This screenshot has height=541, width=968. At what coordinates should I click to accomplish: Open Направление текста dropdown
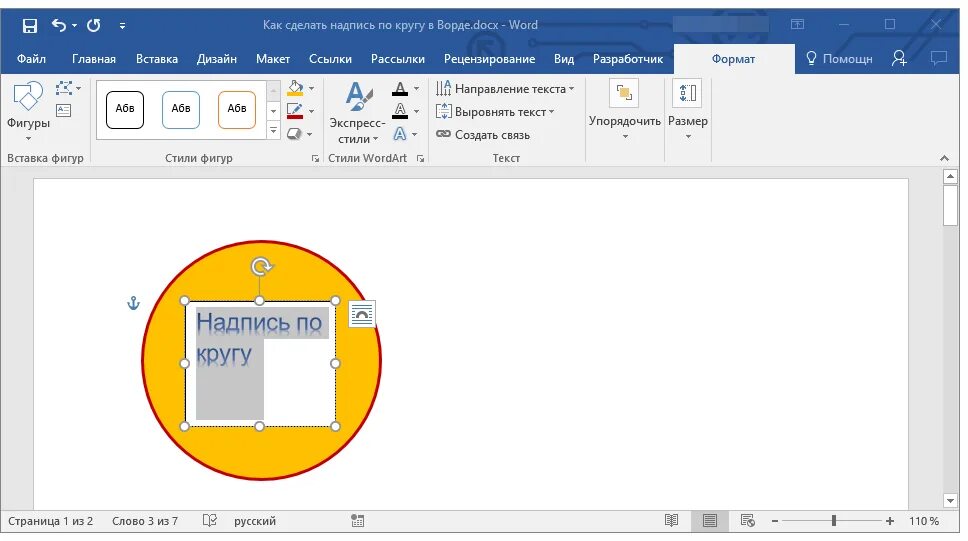click(505, 89)
